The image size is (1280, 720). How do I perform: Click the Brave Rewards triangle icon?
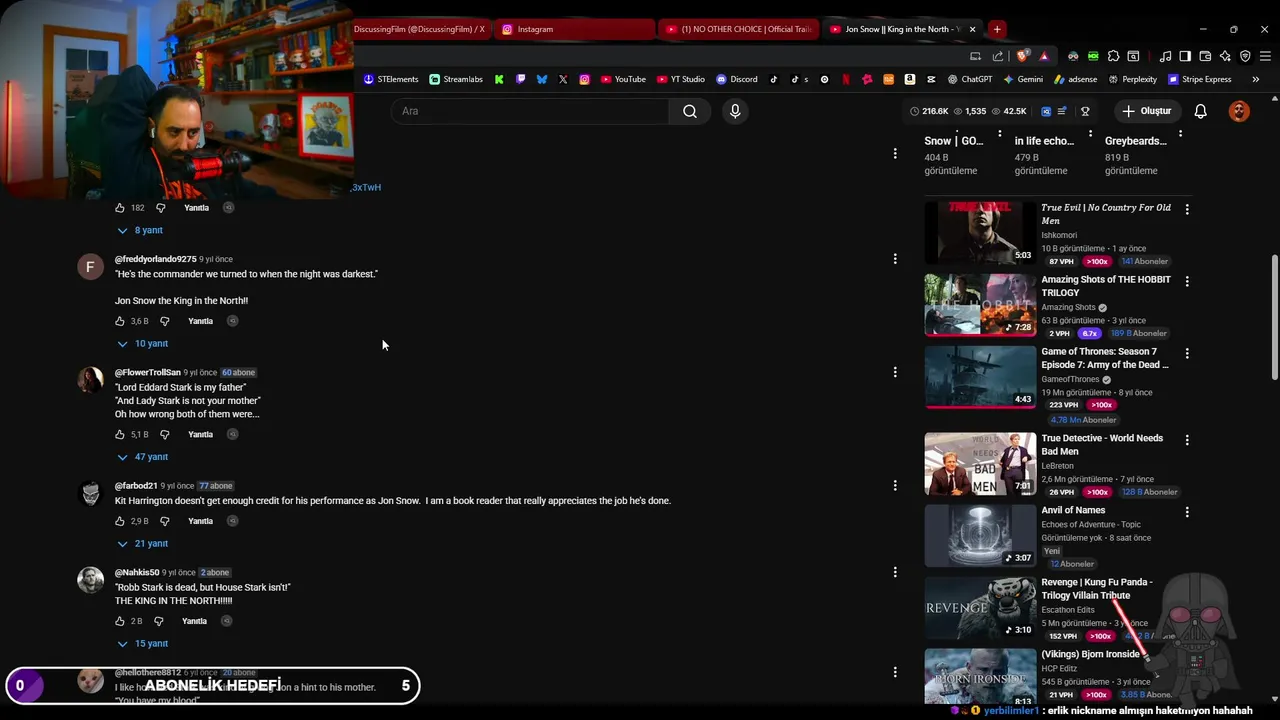pos(1043,56)
